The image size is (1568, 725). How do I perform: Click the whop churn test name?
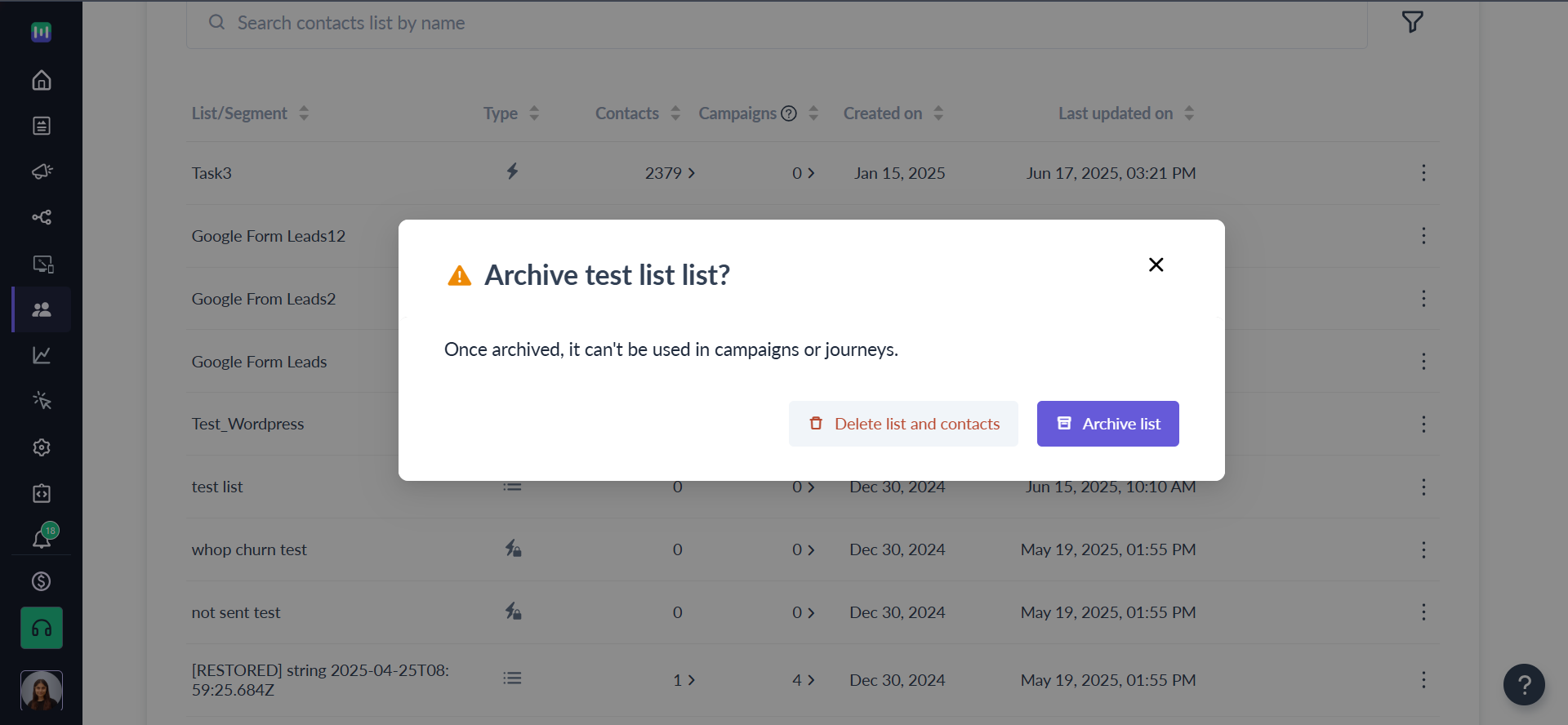(249, 550)
